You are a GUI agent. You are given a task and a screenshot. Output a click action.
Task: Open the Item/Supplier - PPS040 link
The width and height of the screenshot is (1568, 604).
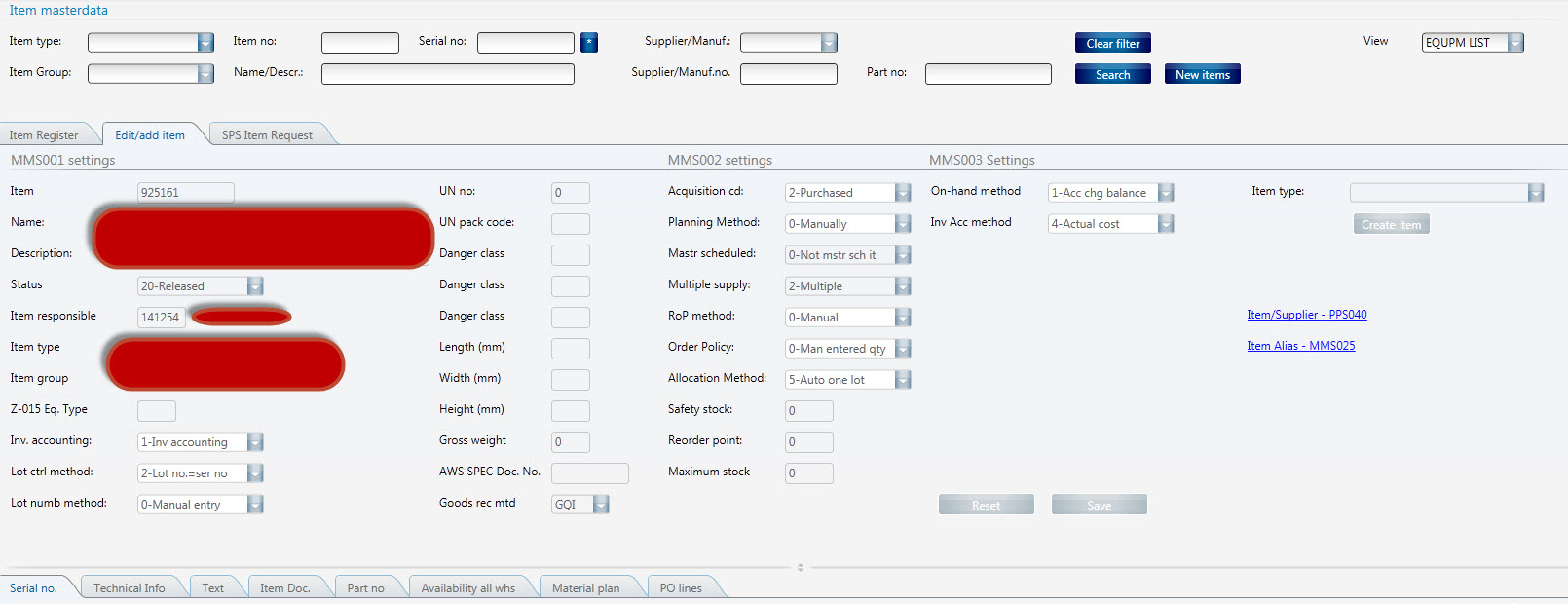(1306, 315)
